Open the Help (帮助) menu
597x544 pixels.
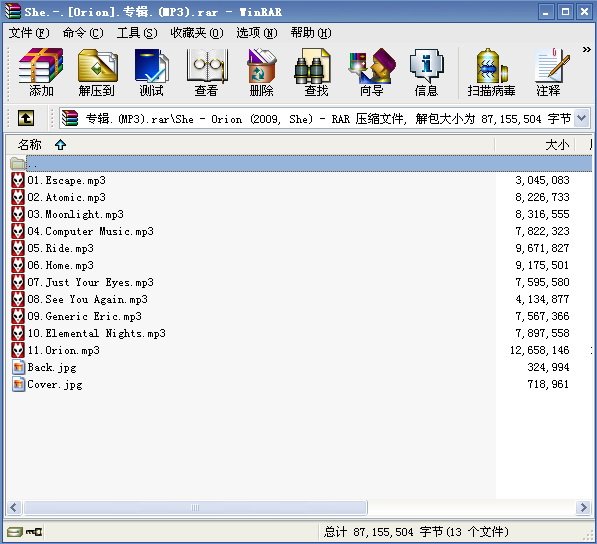click(x=311, y=33)
